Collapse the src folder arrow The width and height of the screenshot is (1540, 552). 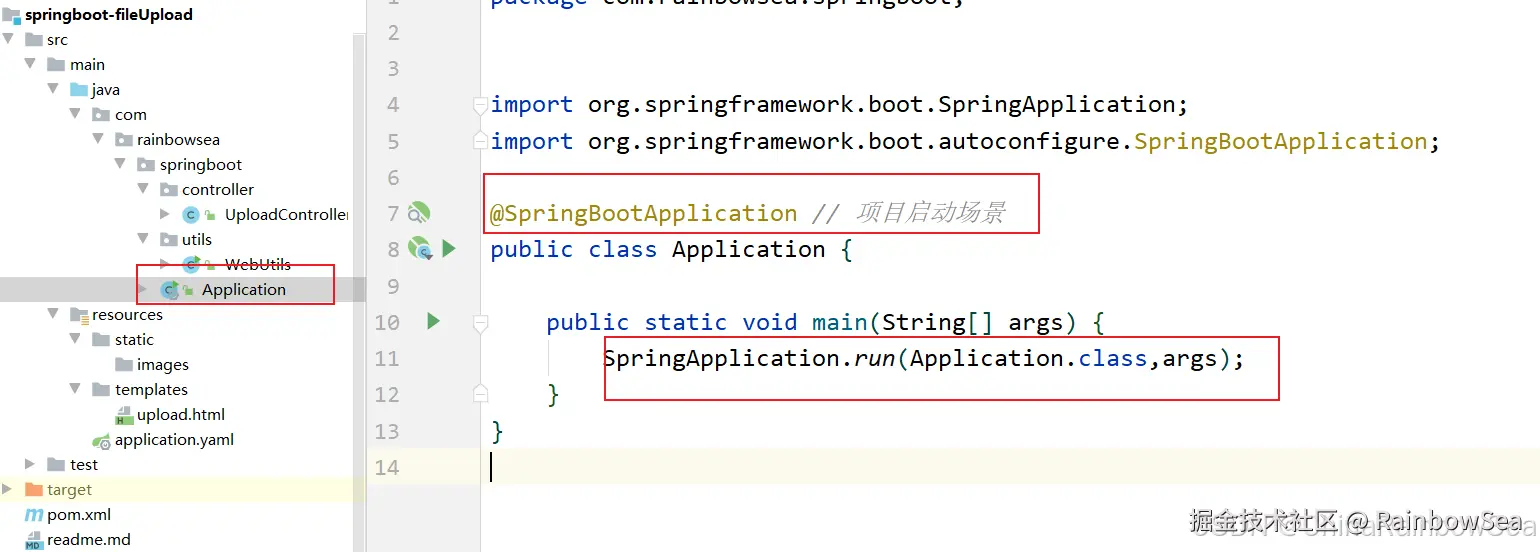[9, 40]
